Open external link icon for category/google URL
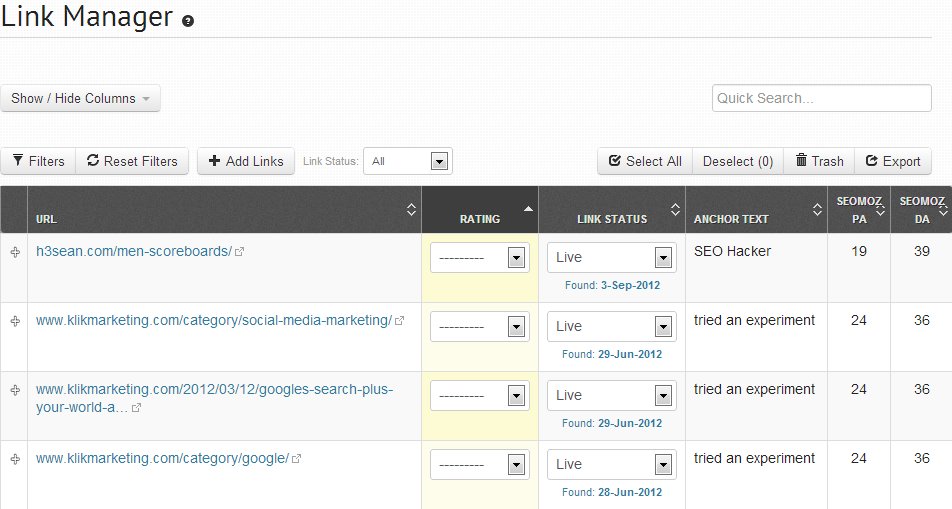This screenshot has height=509, width=952. coord(296,458)
